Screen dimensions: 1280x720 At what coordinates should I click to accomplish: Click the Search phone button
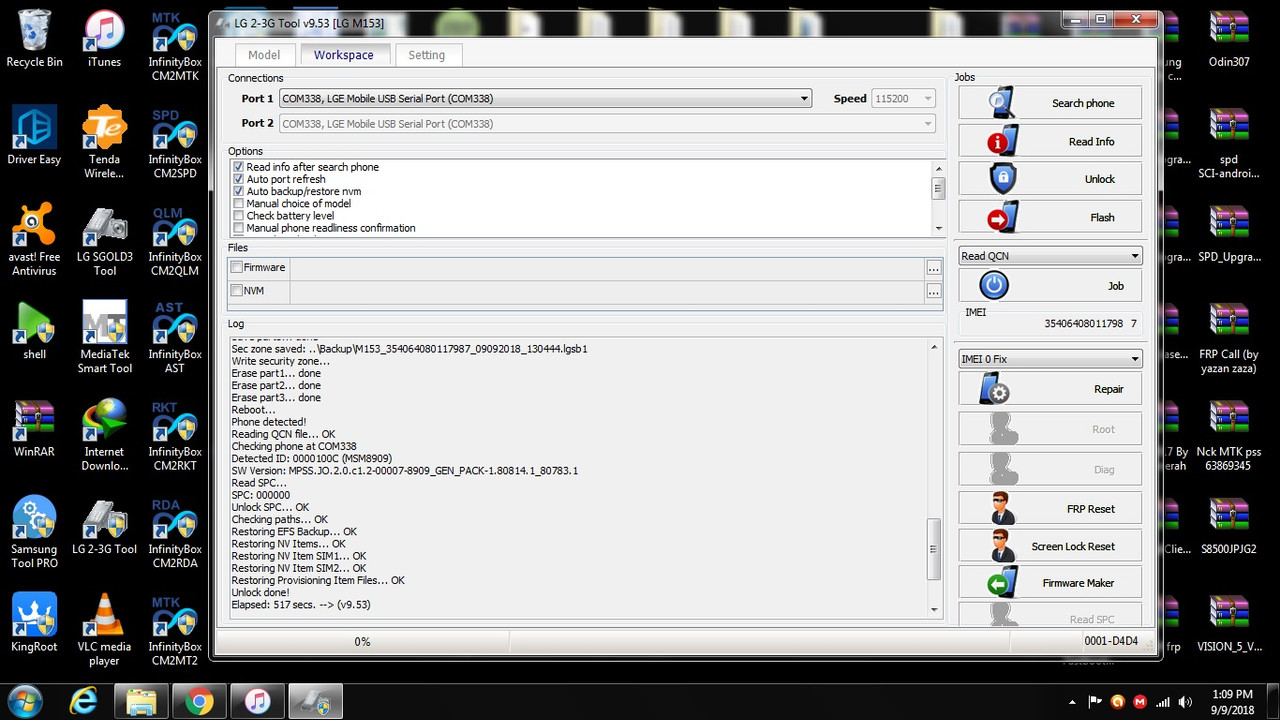1050,103
